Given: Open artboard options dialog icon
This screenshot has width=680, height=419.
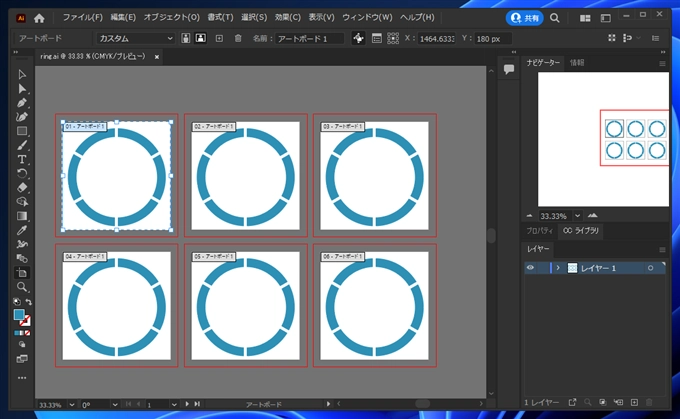Looking at the screenshot, I should click(x=377, y=38).
